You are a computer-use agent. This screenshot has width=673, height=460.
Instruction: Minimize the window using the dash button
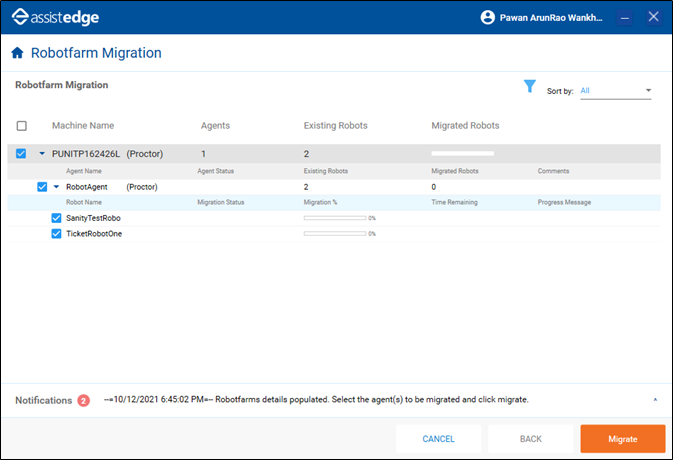(x=625, y=17)
